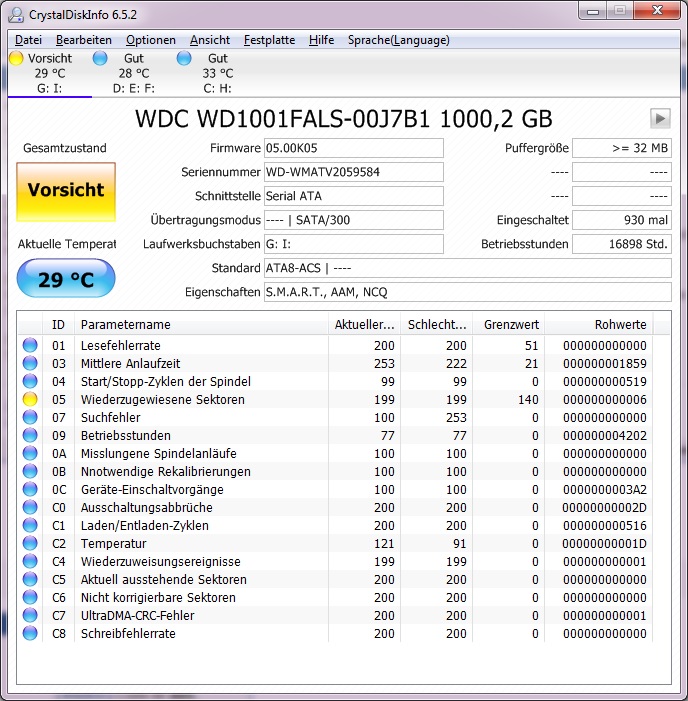The image size is (688, 701).
Task: Open the Optionen menu
Action: 151,40
